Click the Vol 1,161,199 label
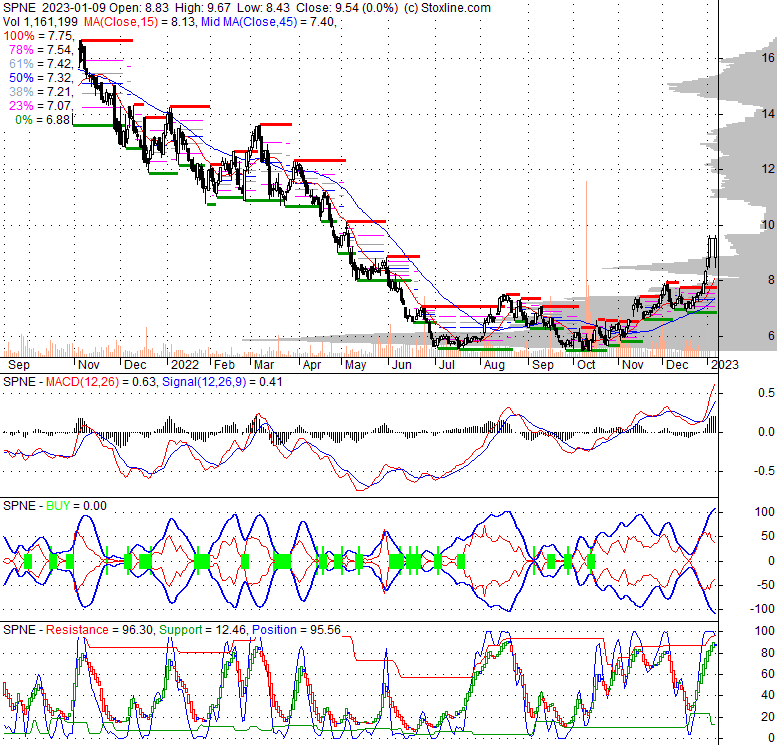778x746 pixels. coord(40,22)
